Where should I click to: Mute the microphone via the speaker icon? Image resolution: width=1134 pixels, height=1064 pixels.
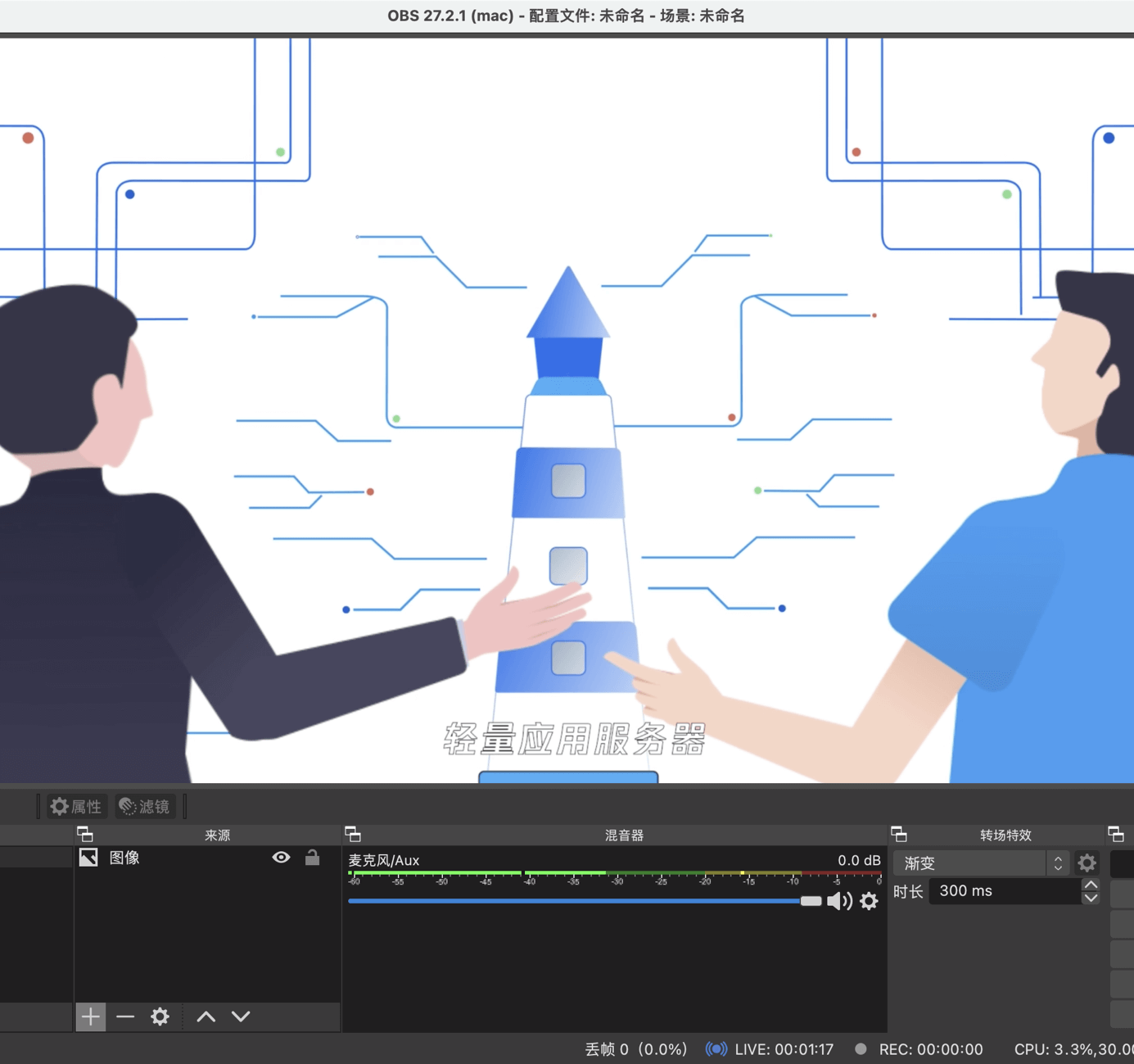[839, 901]
